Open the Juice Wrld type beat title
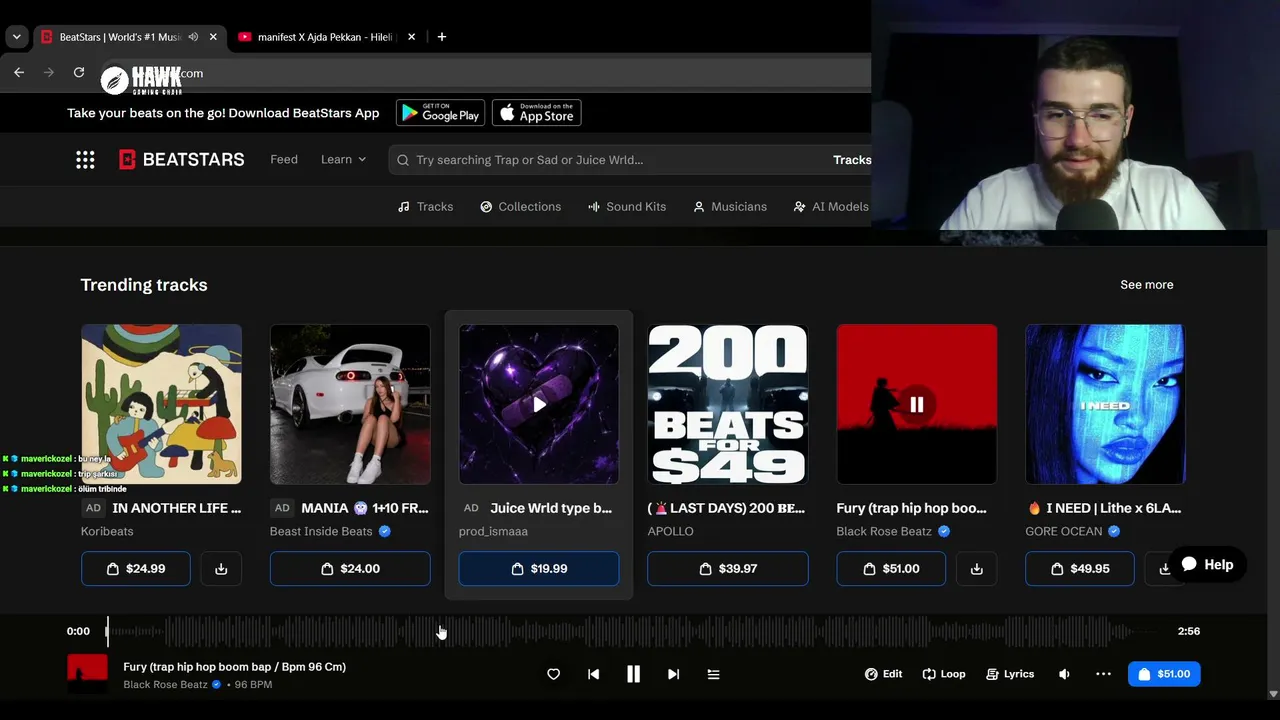The width and height of the screenshot is (1280, 720). (551, 508)
